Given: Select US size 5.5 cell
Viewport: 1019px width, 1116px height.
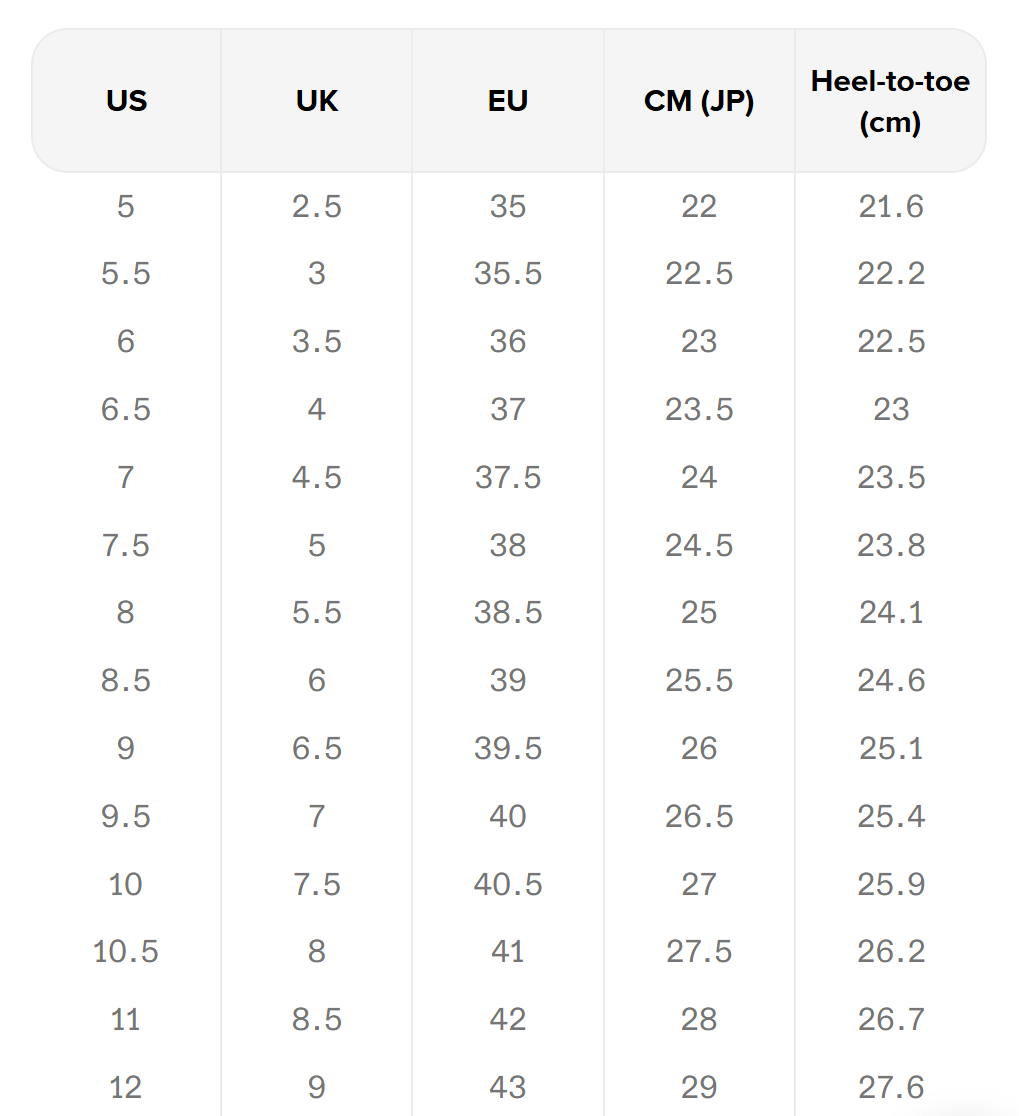Looking at the screenshot, I should (126, 274).
